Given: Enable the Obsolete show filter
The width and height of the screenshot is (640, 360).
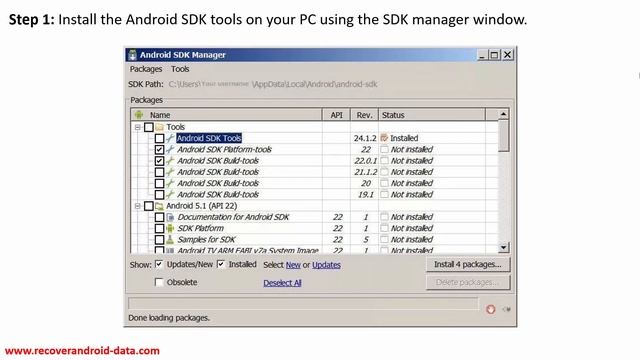Looking at the screenshot, I should click(159, 282).
